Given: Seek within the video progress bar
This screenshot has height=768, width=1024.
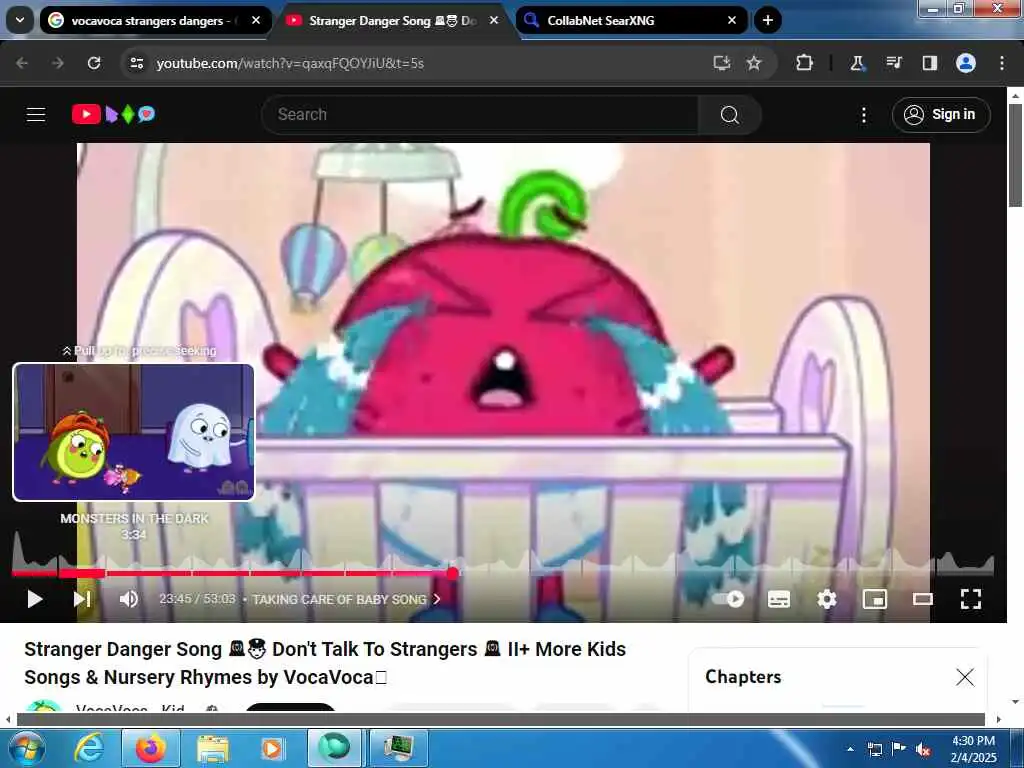Looking at the screenshot, I should 503,573.
